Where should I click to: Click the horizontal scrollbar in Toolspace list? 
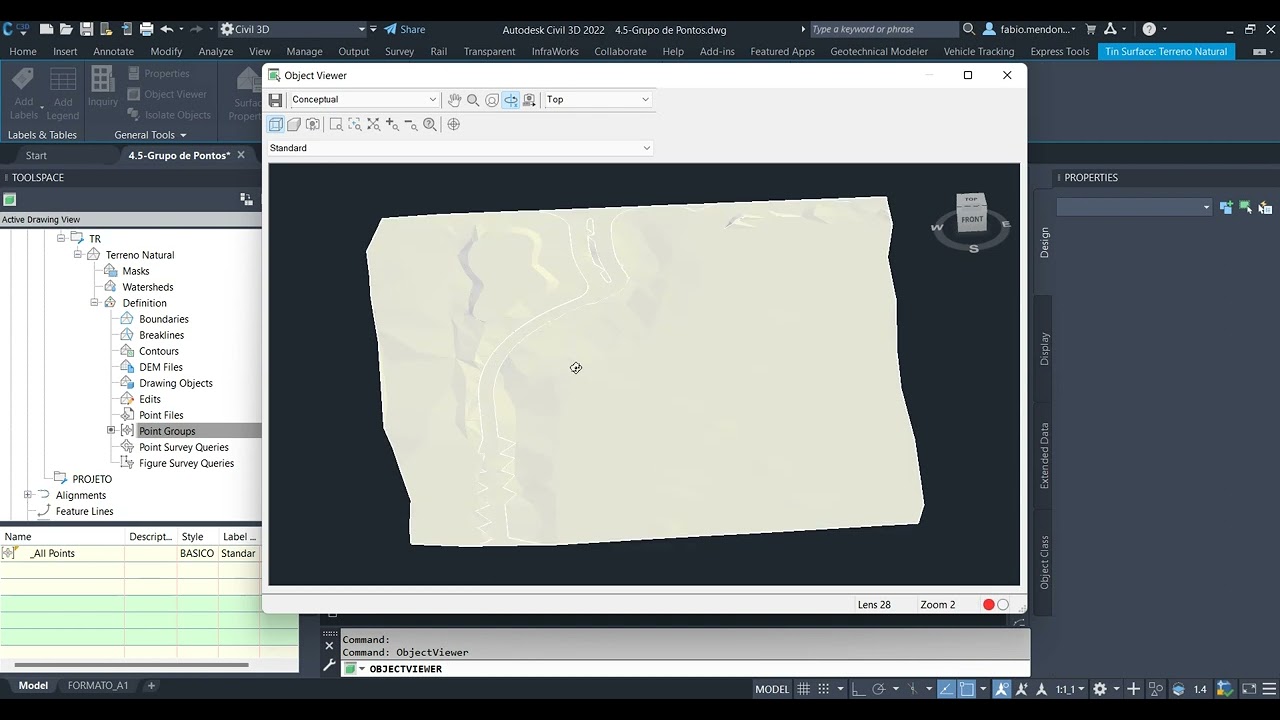tap(130, 665)
